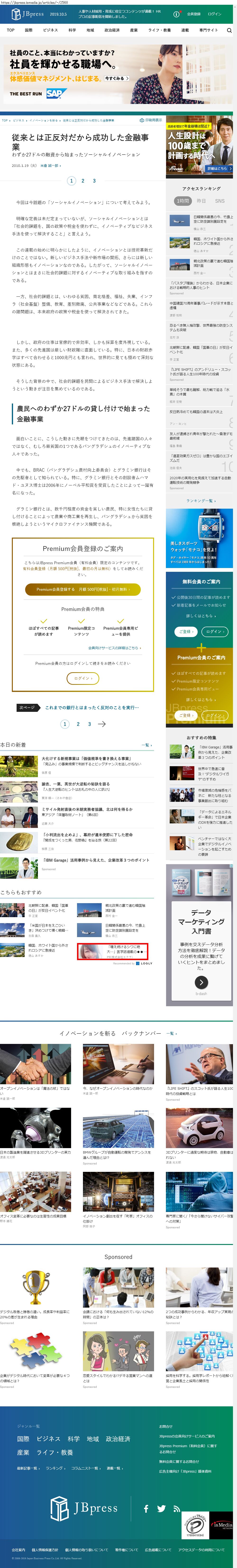Open TOP in the main navigation
The image size is (237, 1568).
click(x=10, y=30)
